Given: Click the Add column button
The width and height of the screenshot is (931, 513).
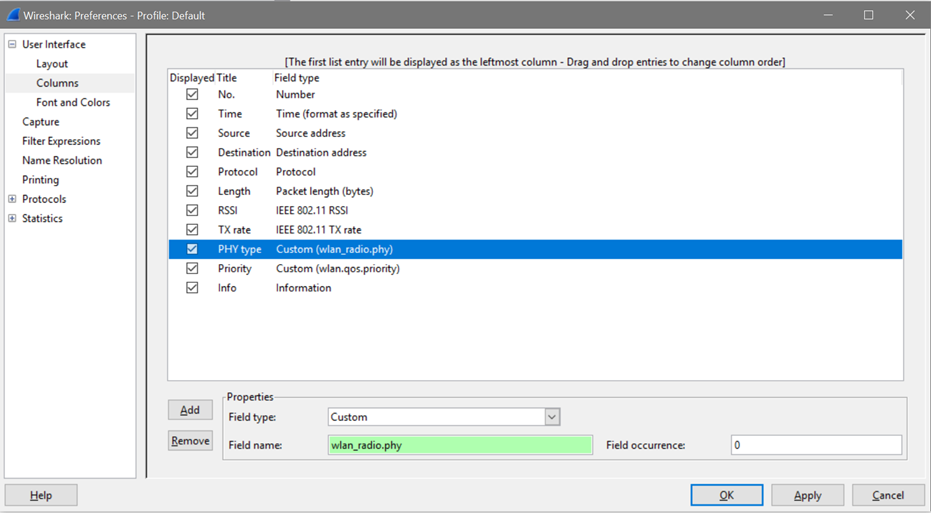Looking at the screenshot, I should (190, 410).
